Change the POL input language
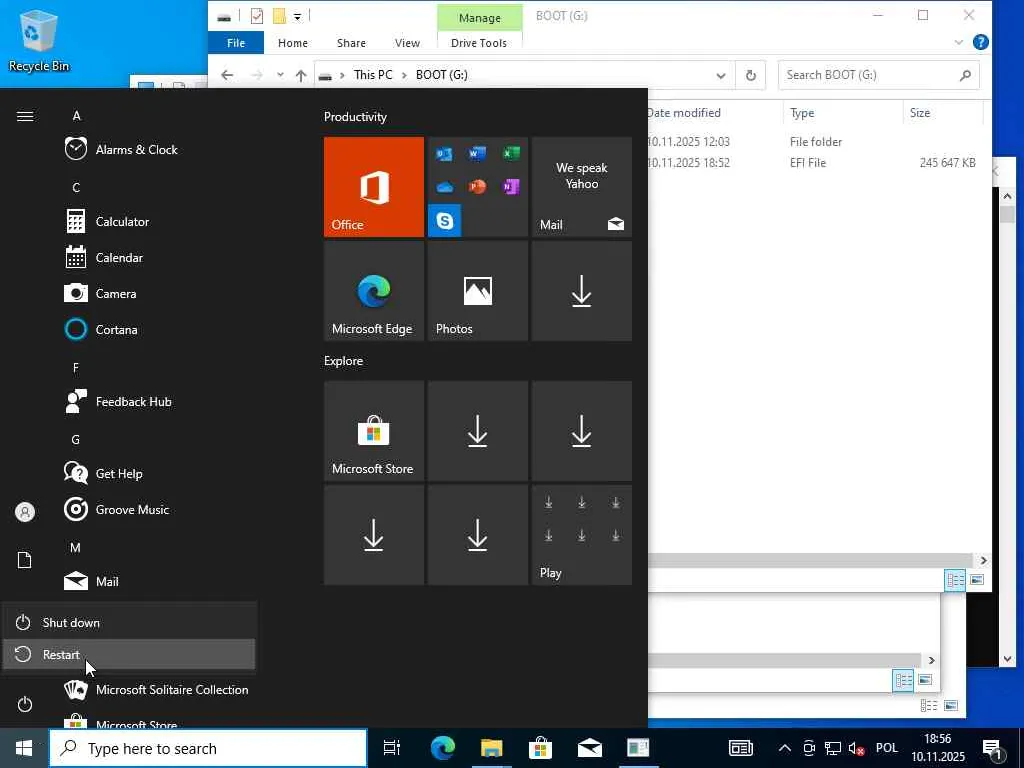The height and width of the screenshot is (768, 1024). coord(886,748)
